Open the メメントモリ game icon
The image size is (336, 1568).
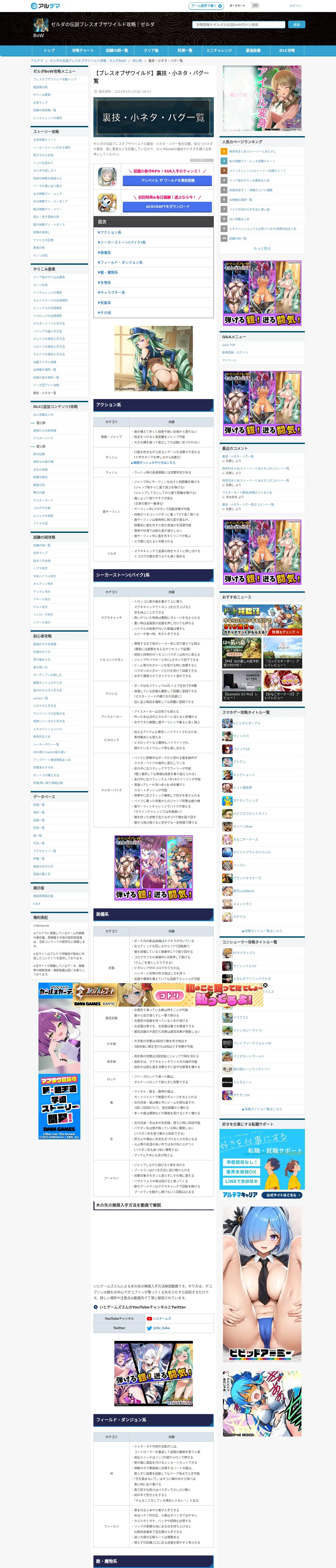[227, 904]
